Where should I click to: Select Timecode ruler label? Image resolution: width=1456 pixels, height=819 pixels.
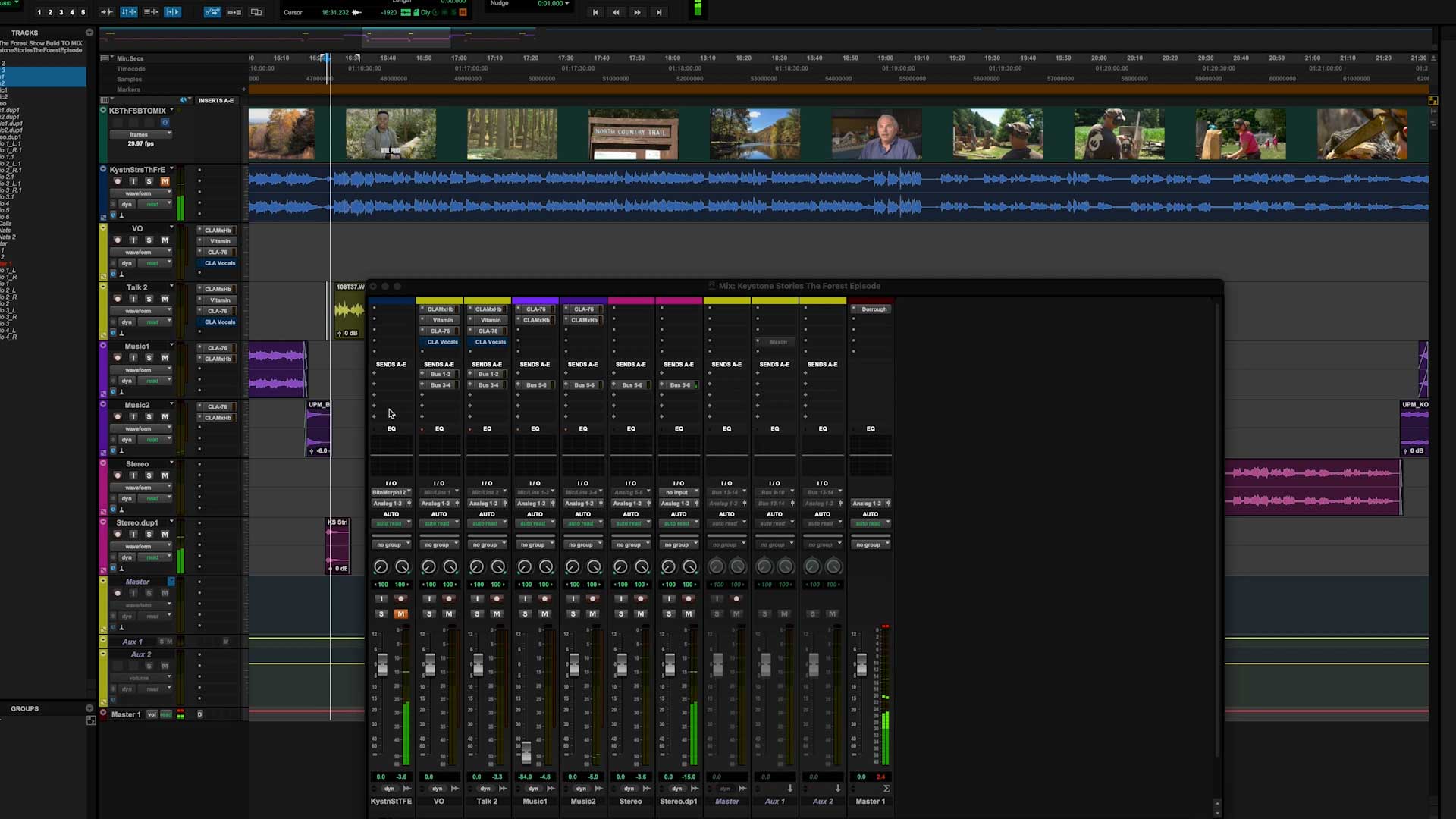point(131,69)
